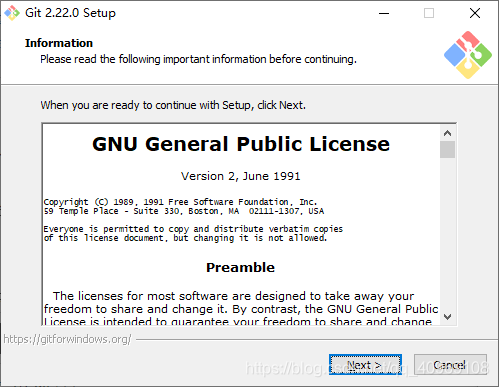Click the 'Version 2, June 1991' text
This screenshot has height=387, width=499.
[241, 176]
